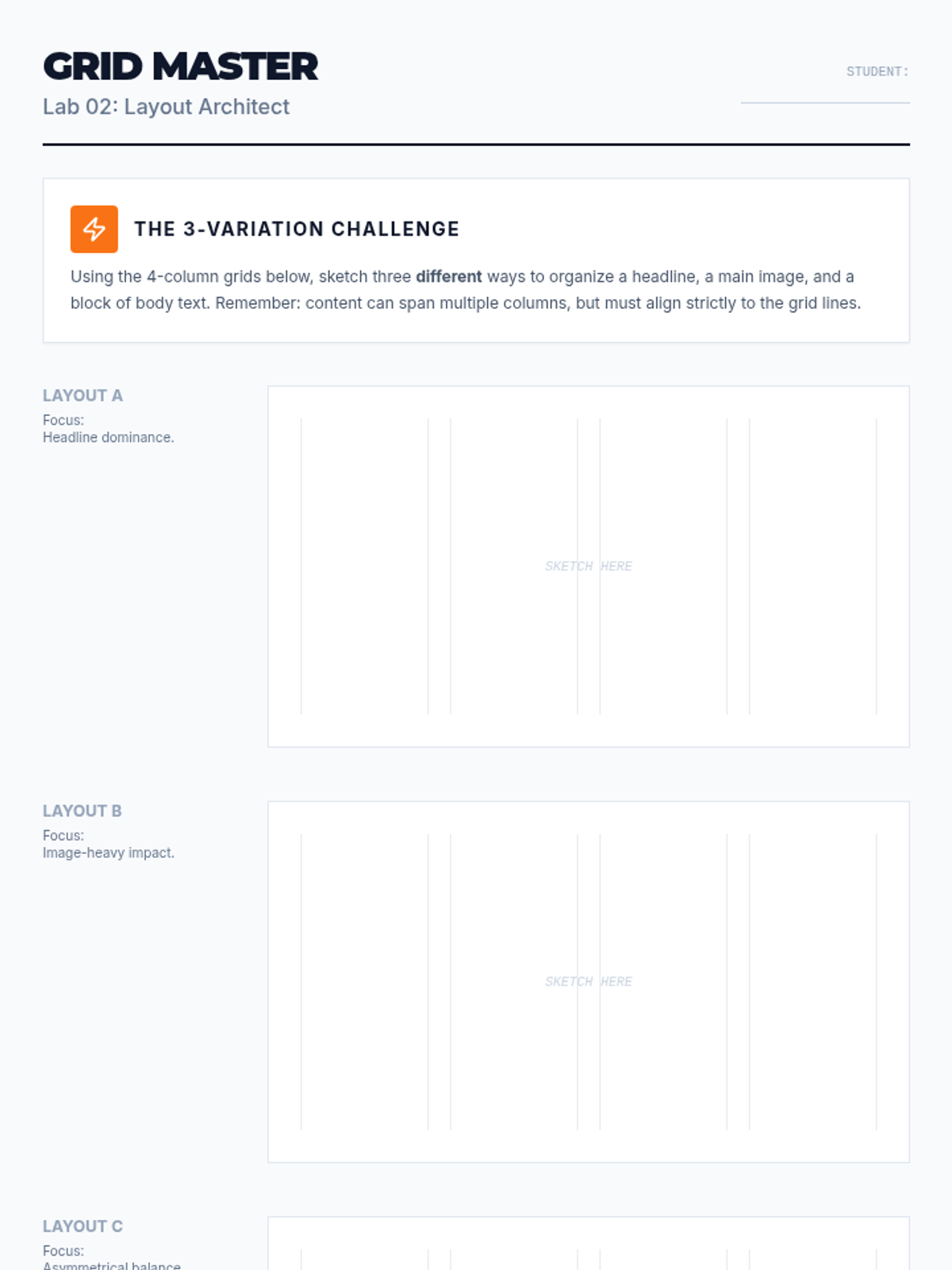Click the Lab 02: Layout Architect subtitle
This screenshot has width=952, height=1270.
coord(166,106)
